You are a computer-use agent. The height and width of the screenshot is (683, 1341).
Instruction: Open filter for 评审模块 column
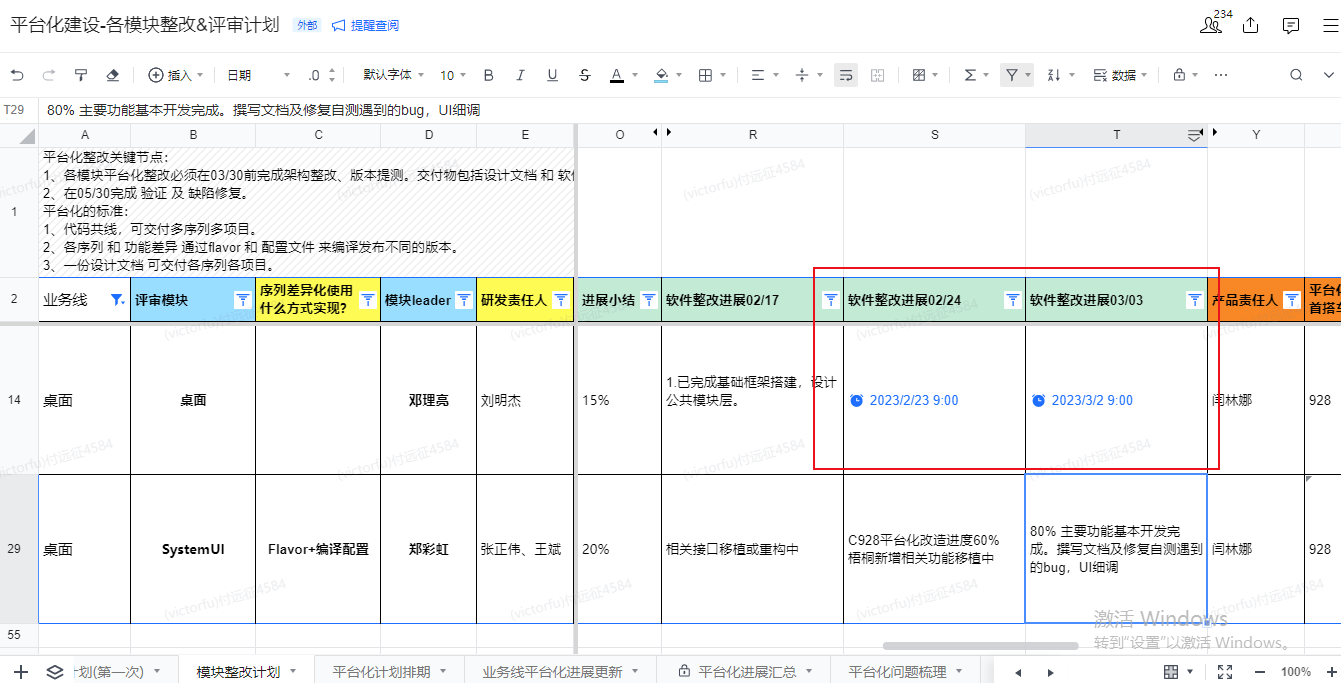pyautogui.click(x=242, y=299)
